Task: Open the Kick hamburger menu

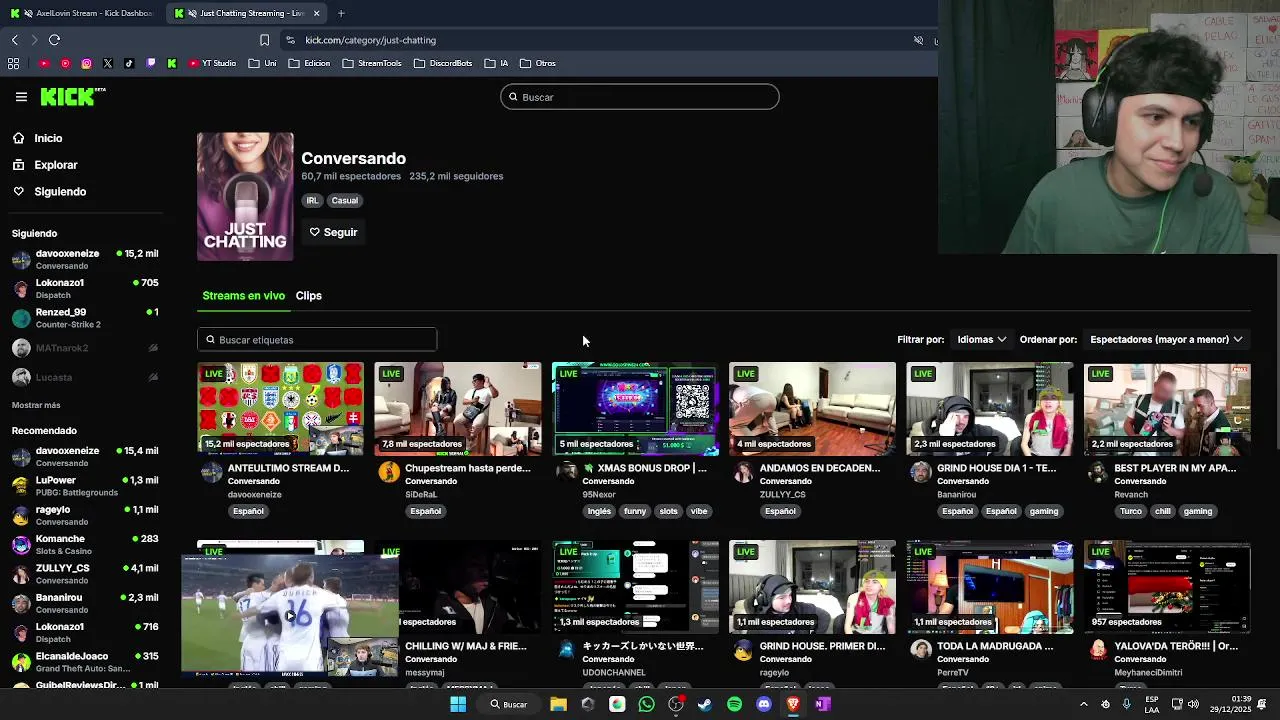Action: tap(21, 97)
